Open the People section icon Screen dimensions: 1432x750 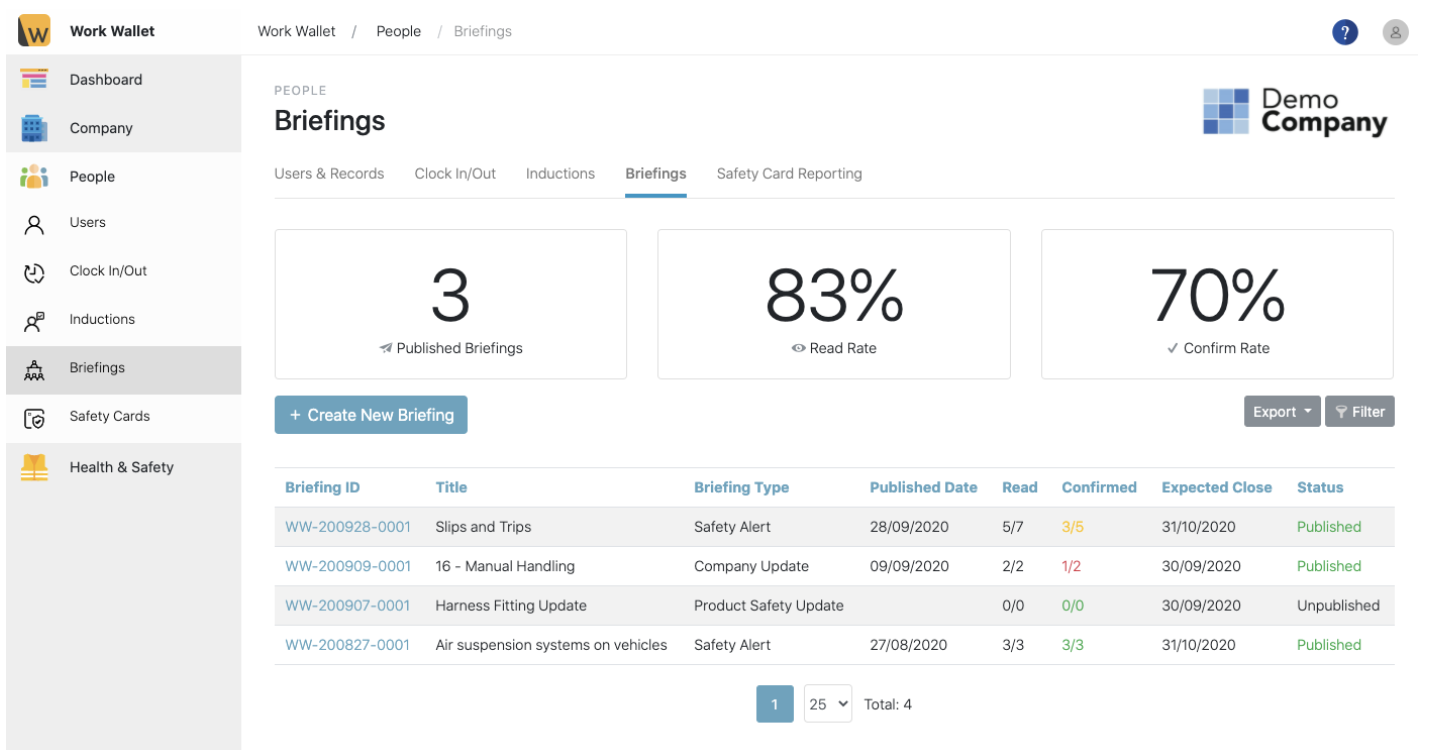33,176
